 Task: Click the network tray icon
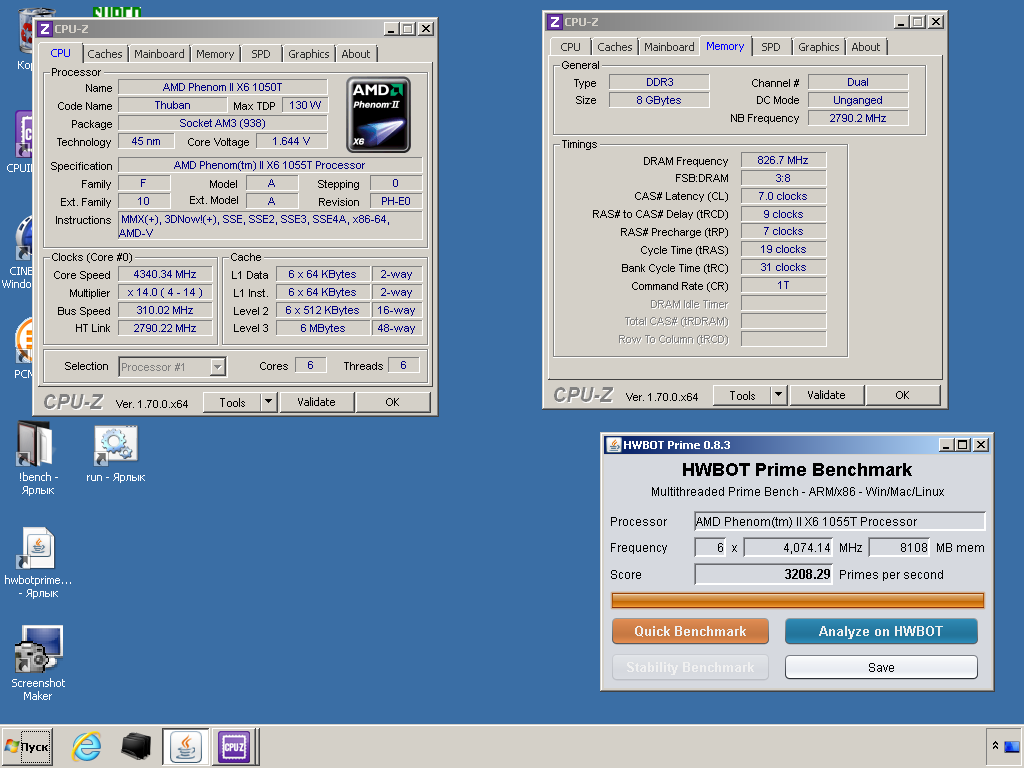1012,746
